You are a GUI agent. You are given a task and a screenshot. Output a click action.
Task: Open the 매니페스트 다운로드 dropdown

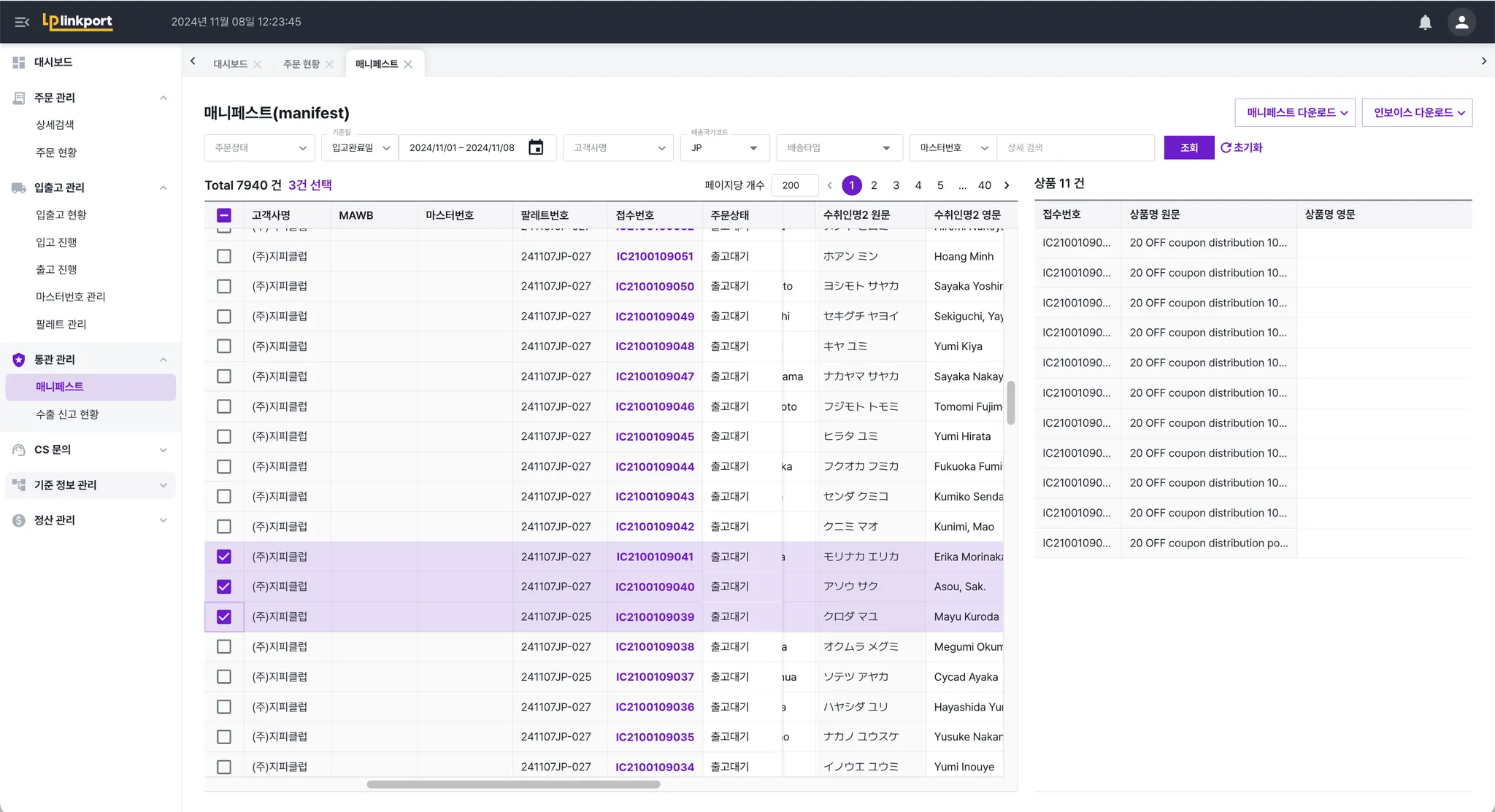coord(1294,112)
